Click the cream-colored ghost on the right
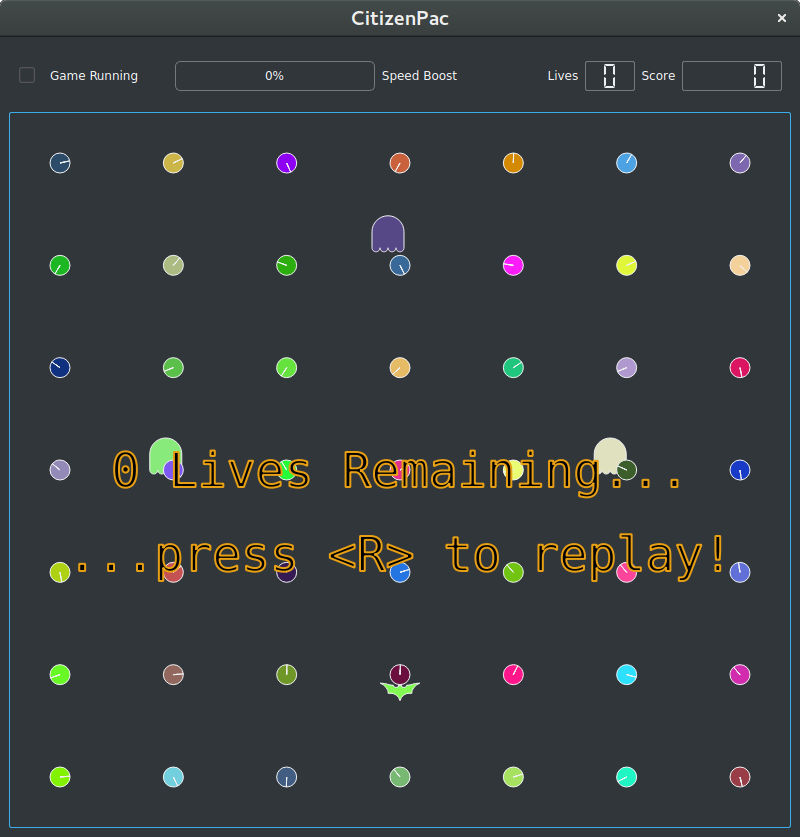This screenshot has width=800, height=837. (x=609, y=455)
